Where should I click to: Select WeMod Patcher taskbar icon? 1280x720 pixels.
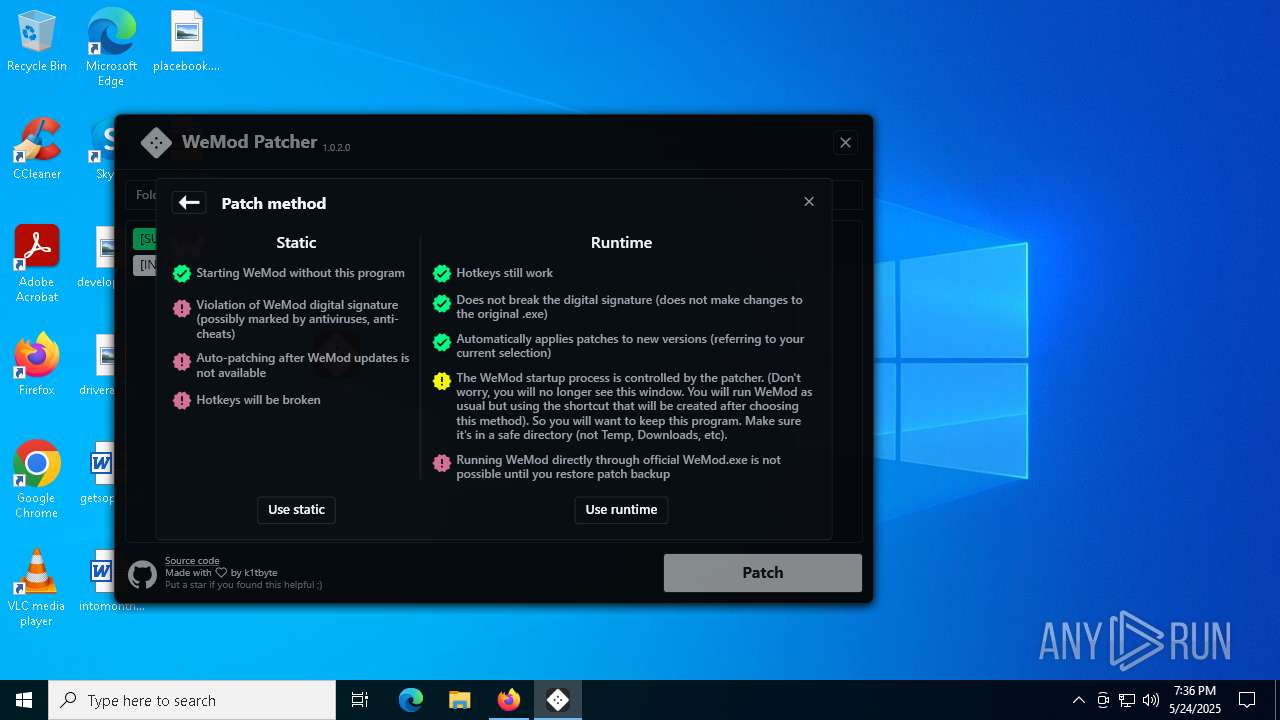pos(558,700)
